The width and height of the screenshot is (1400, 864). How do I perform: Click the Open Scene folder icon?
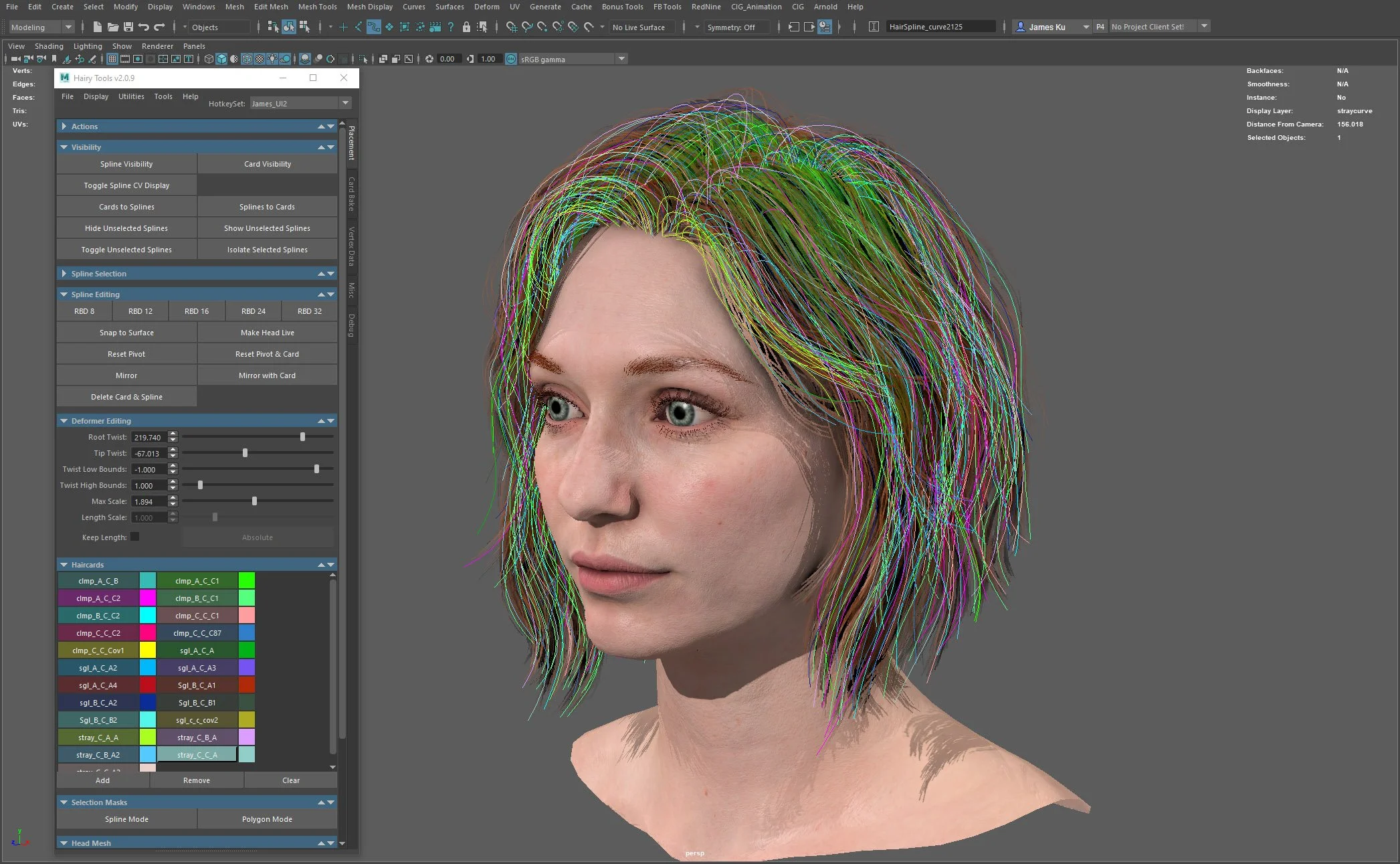[112, 27]
